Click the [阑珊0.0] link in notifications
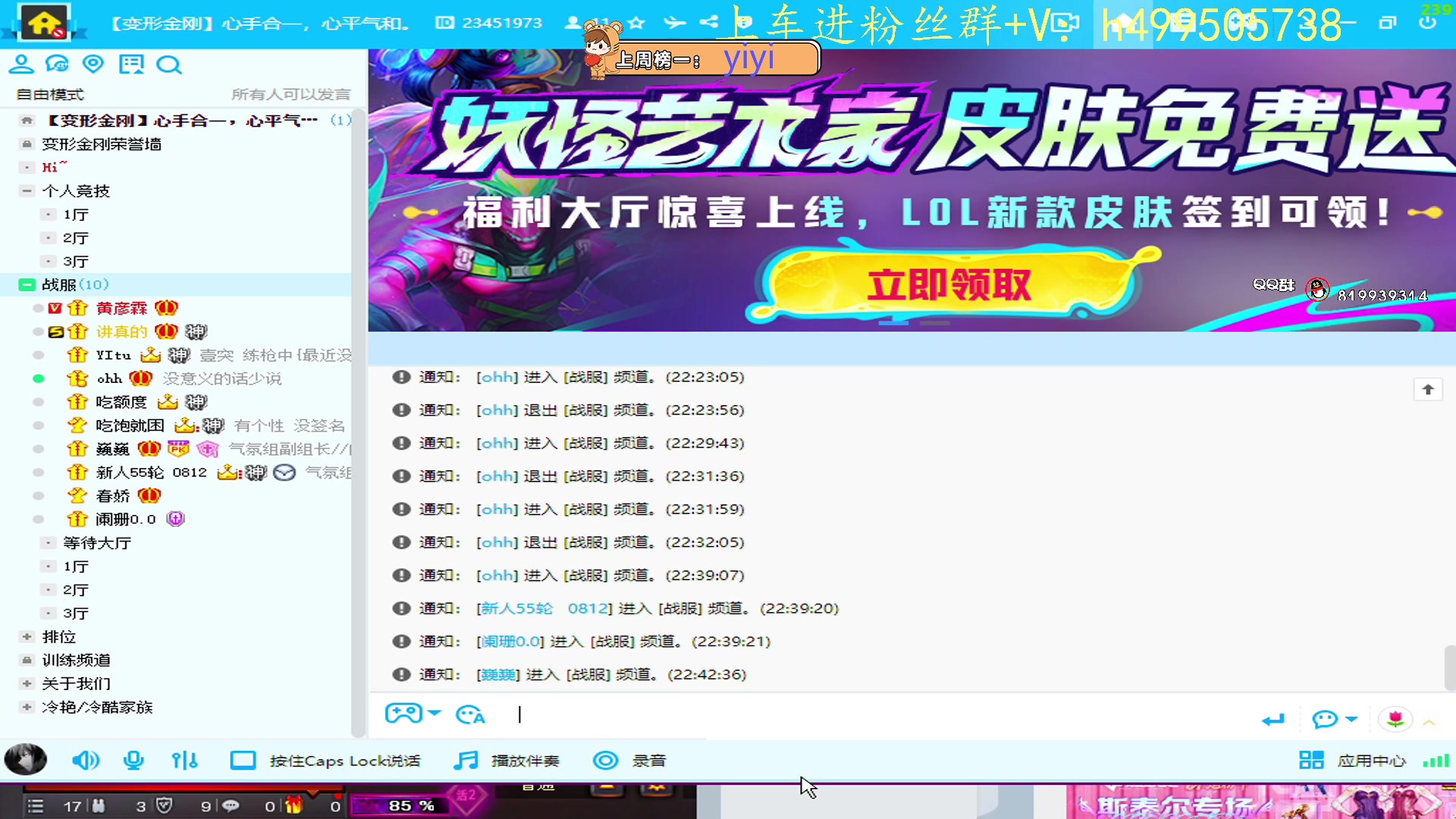1456x819 pixels. pos(510,642)
